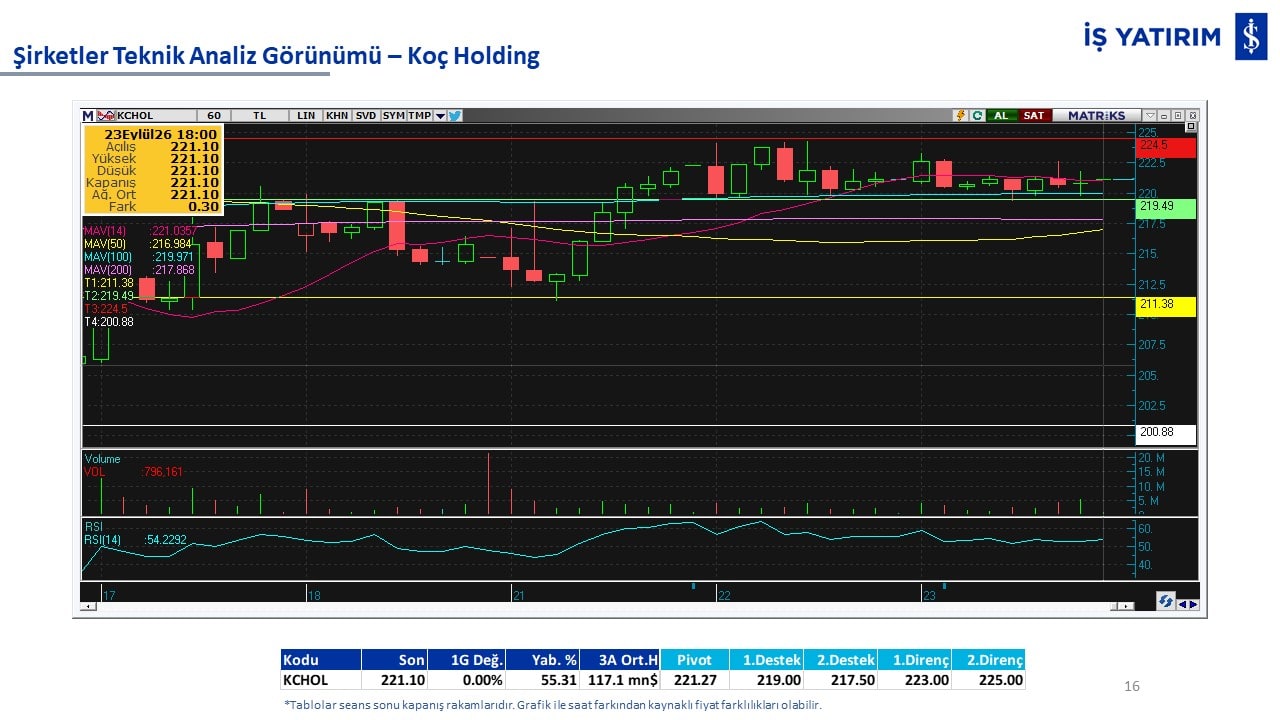
Task: Select the KHN toolbar item
Action: tap(337, 116)
